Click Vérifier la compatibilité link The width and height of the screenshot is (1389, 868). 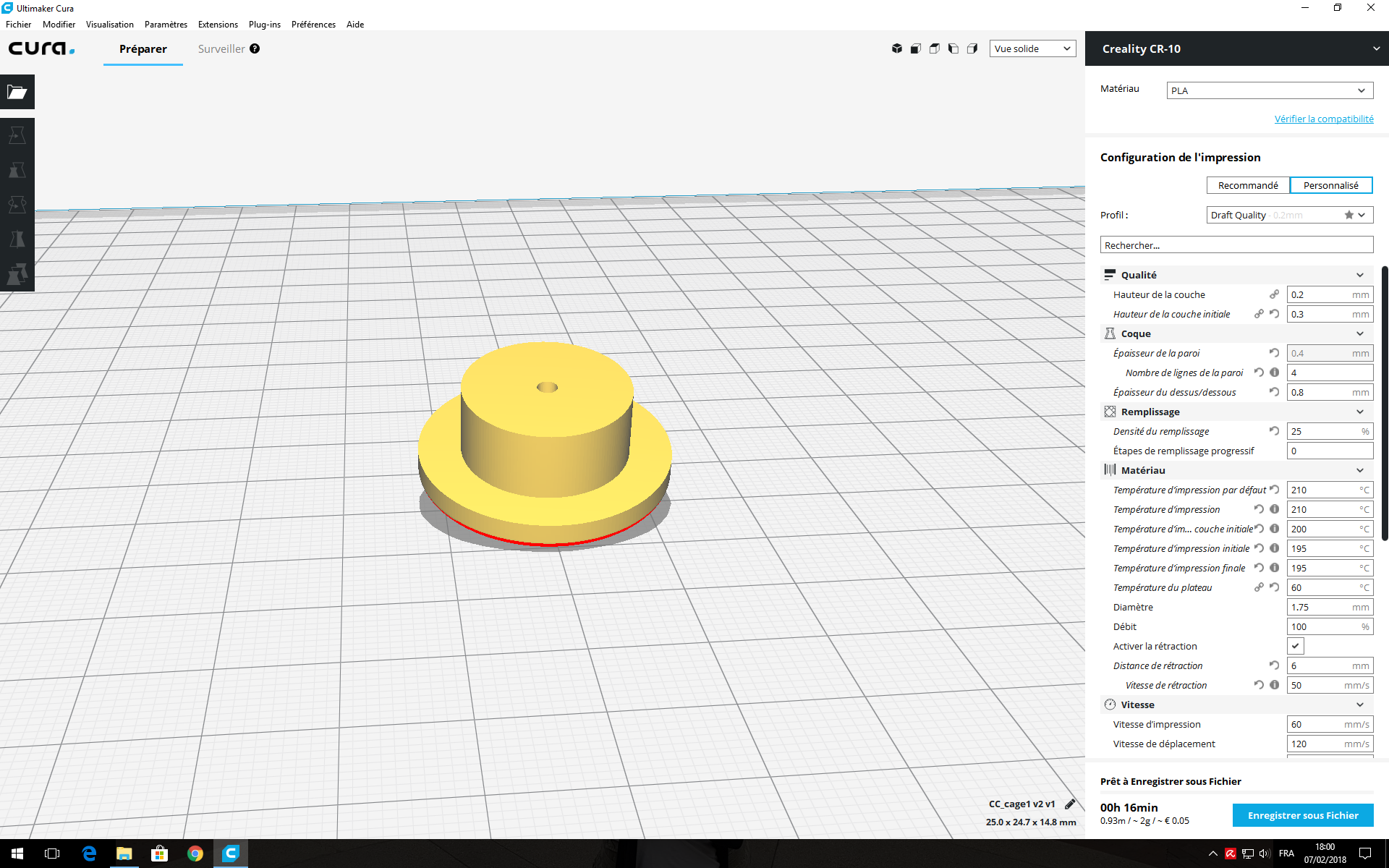point(1323,119)
